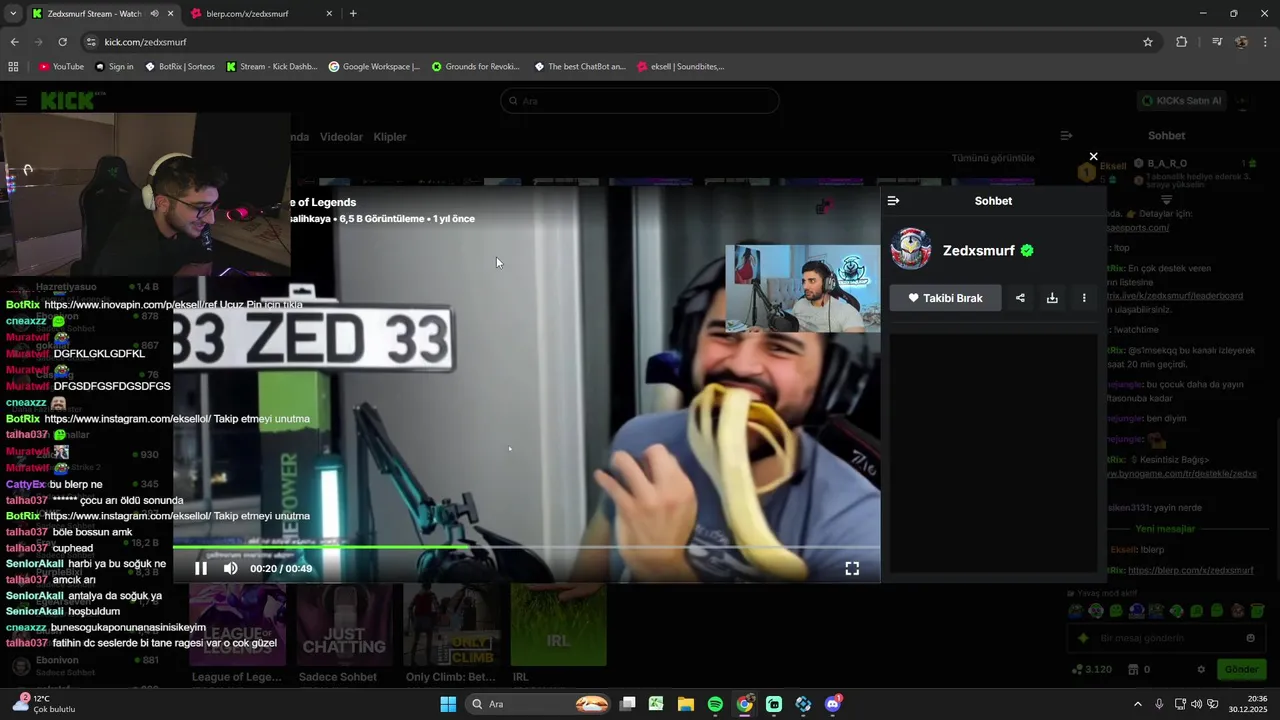Collapse the clip chat panel
Viewport: 1280px width, 720px height.
[x=893, y=201]
